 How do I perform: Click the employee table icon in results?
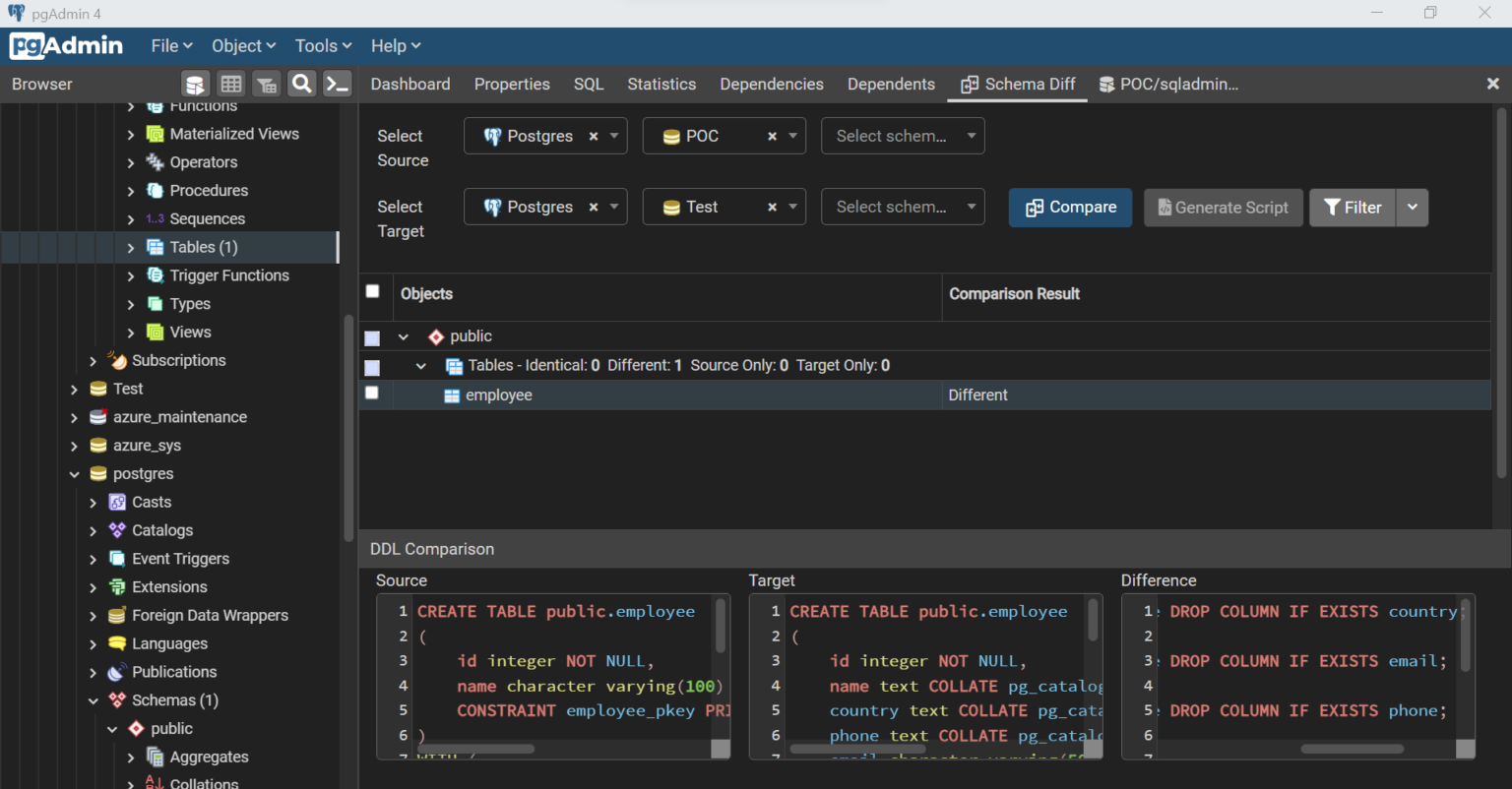pos(452,395)
